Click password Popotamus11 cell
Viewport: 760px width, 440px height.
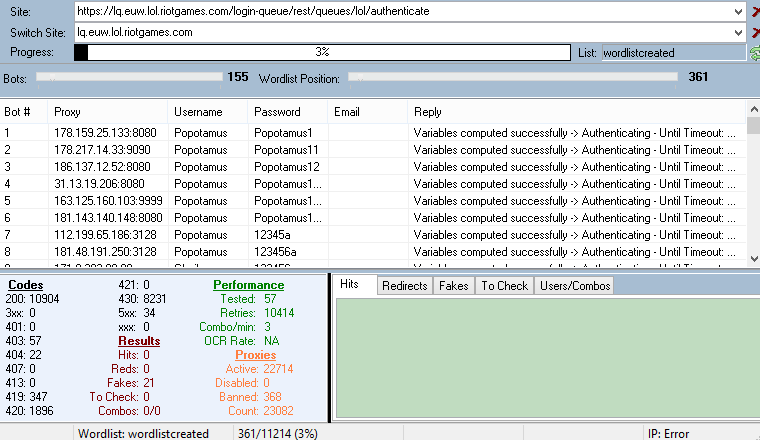tap(286, 150)
